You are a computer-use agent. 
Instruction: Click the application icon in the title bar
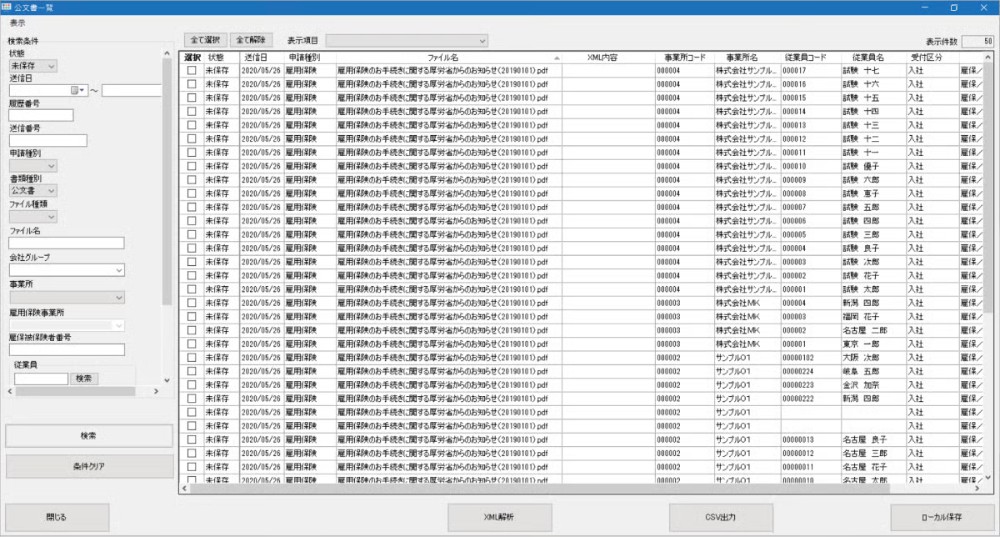tap(7, 7)
